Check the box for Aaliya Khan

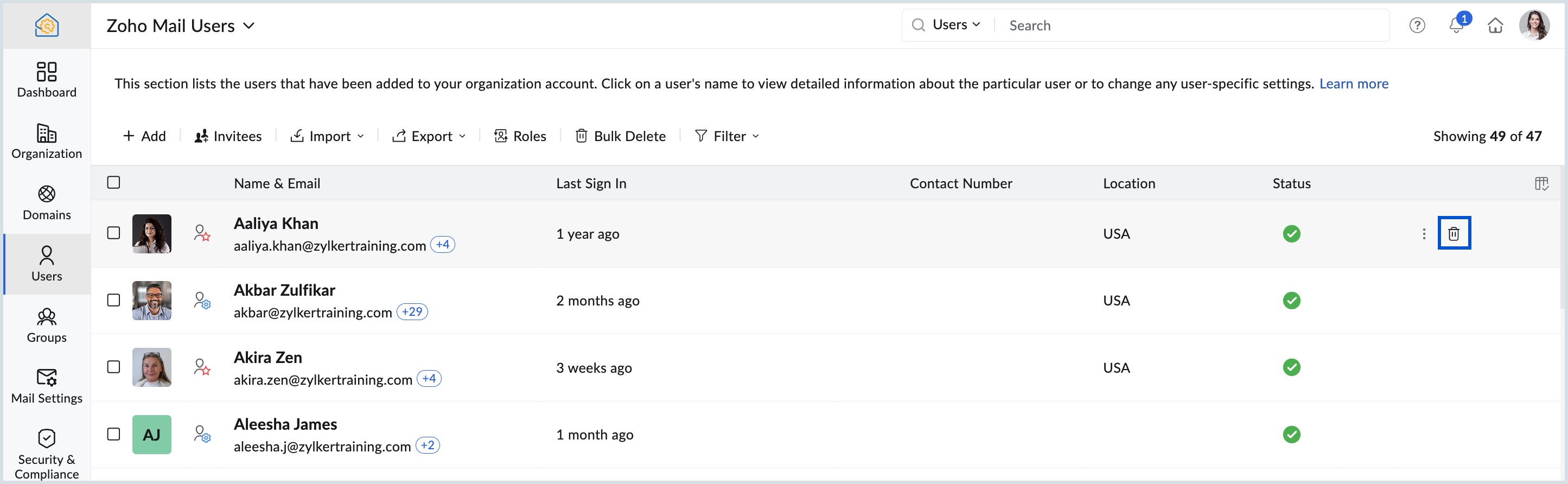pos(114,233)
